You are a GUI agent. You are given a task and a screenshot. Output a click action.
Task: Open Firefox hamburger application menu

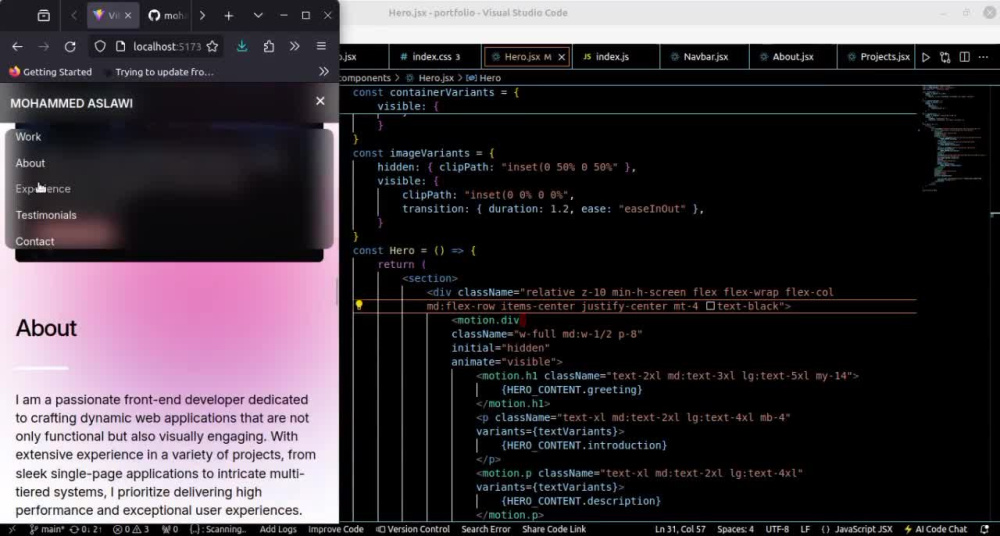321,46
